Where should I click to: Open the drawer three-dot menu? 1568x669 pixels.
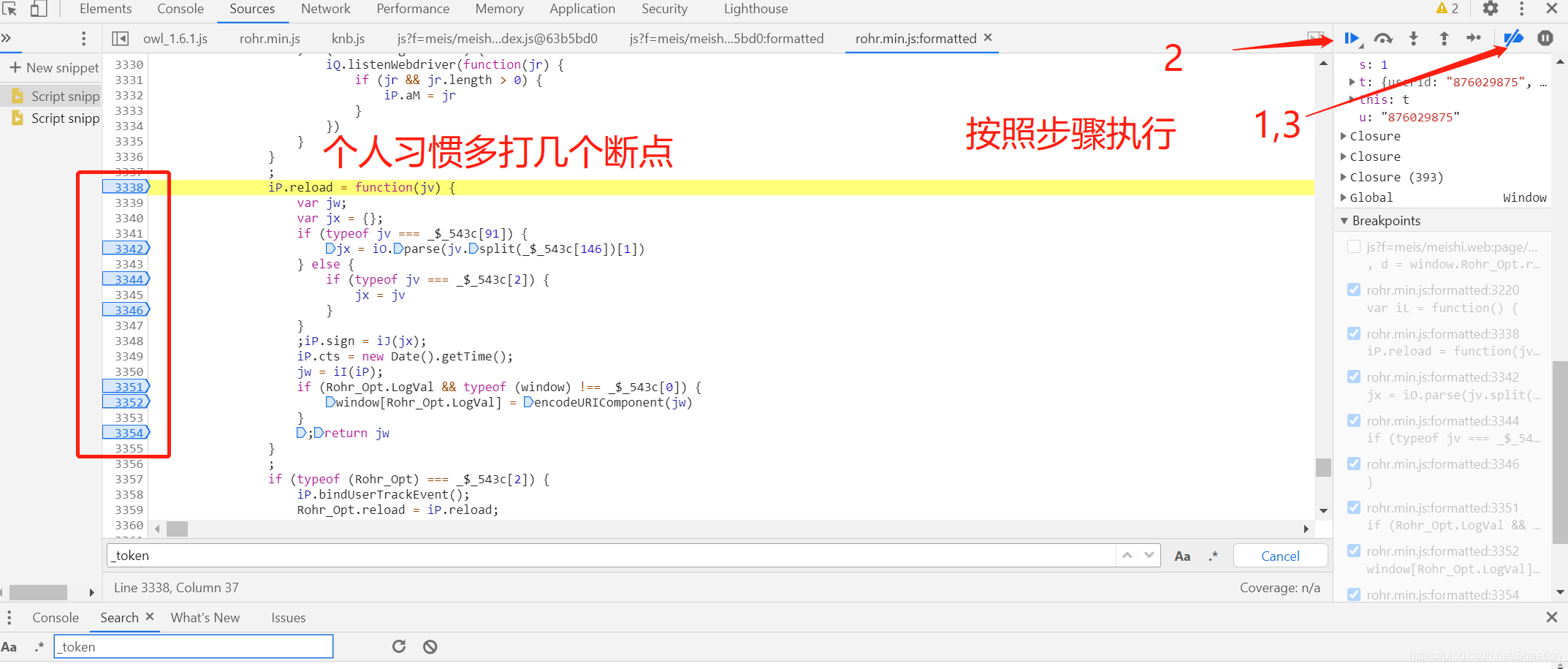[9, 618]
